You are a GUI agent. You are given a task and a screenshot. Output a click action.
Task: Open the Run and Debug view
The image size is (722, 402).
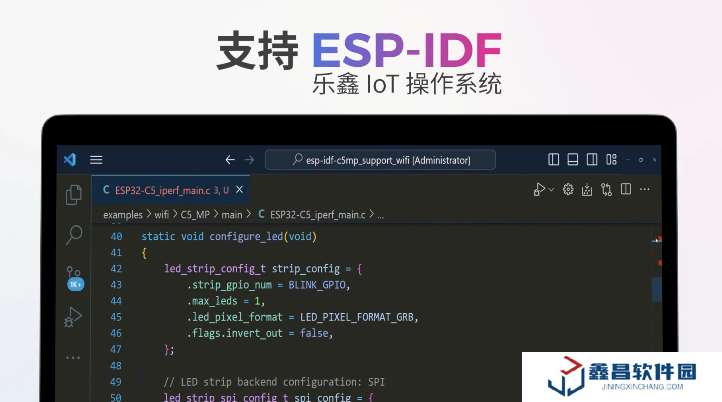(73, 317)
